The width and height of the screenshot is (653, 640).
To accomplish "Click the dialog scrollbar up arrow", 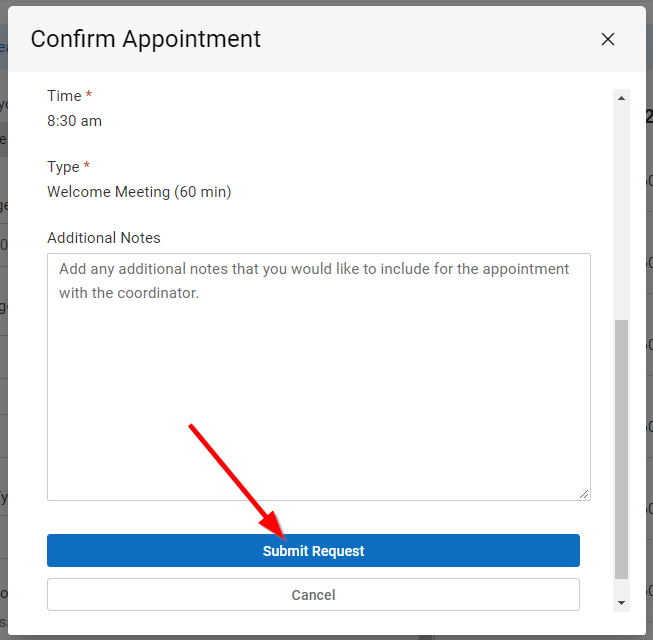I will point(622,98).
